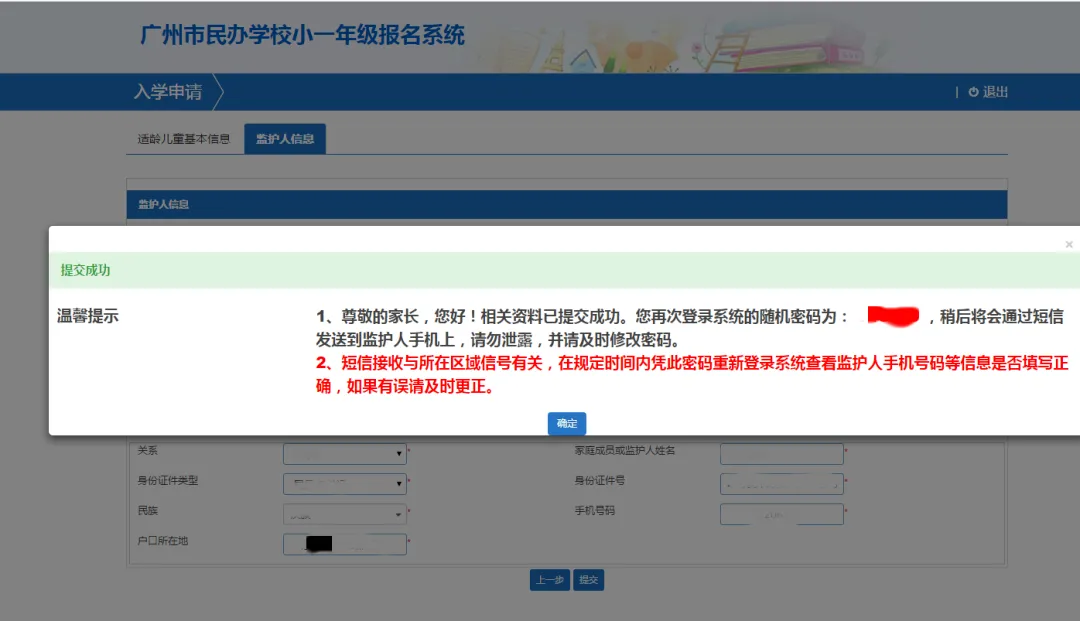Switch to the 适龄儿童基本信息 tab
1080x621 pixels.
tap(182, 139)
